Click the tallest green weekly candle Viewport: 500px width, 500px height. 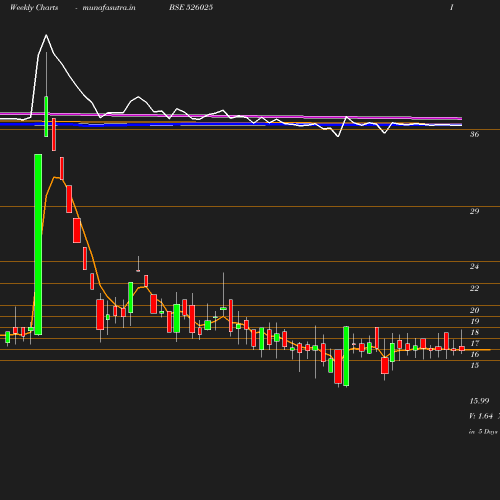pos(38,244)
